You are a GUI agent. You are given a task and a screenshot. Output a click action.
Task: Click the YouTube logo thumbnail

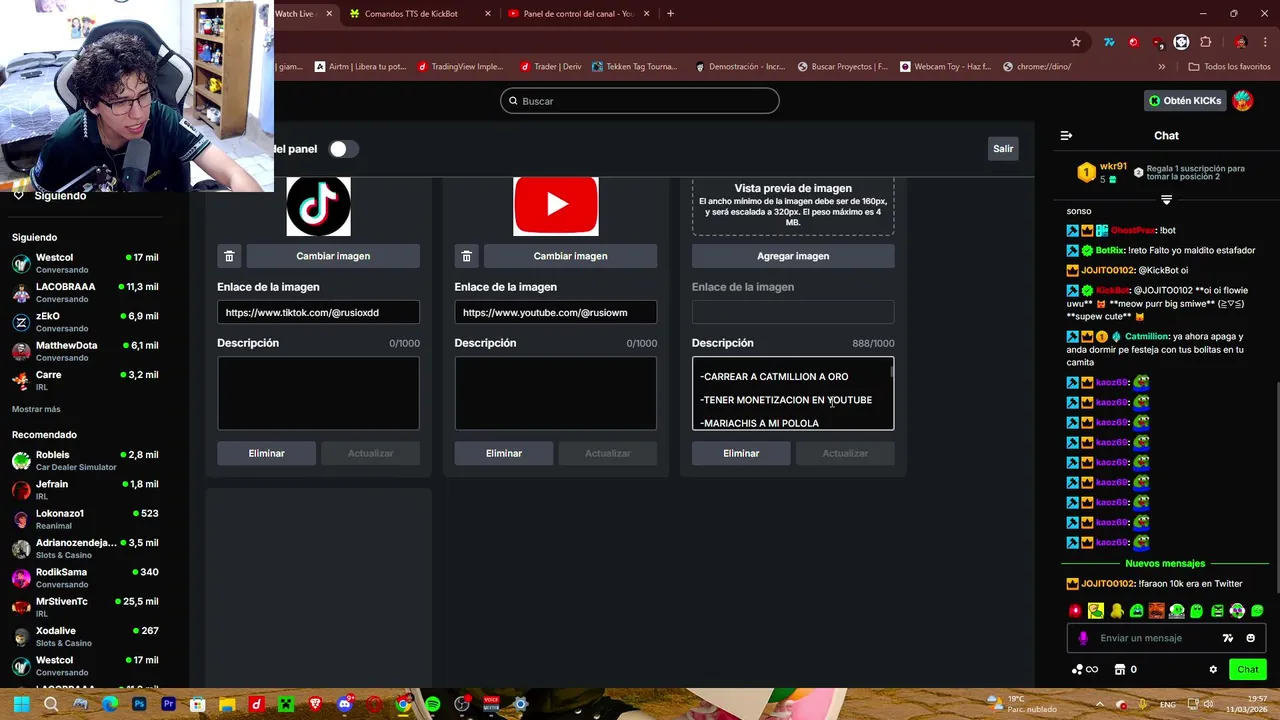(x=556, y=206)
